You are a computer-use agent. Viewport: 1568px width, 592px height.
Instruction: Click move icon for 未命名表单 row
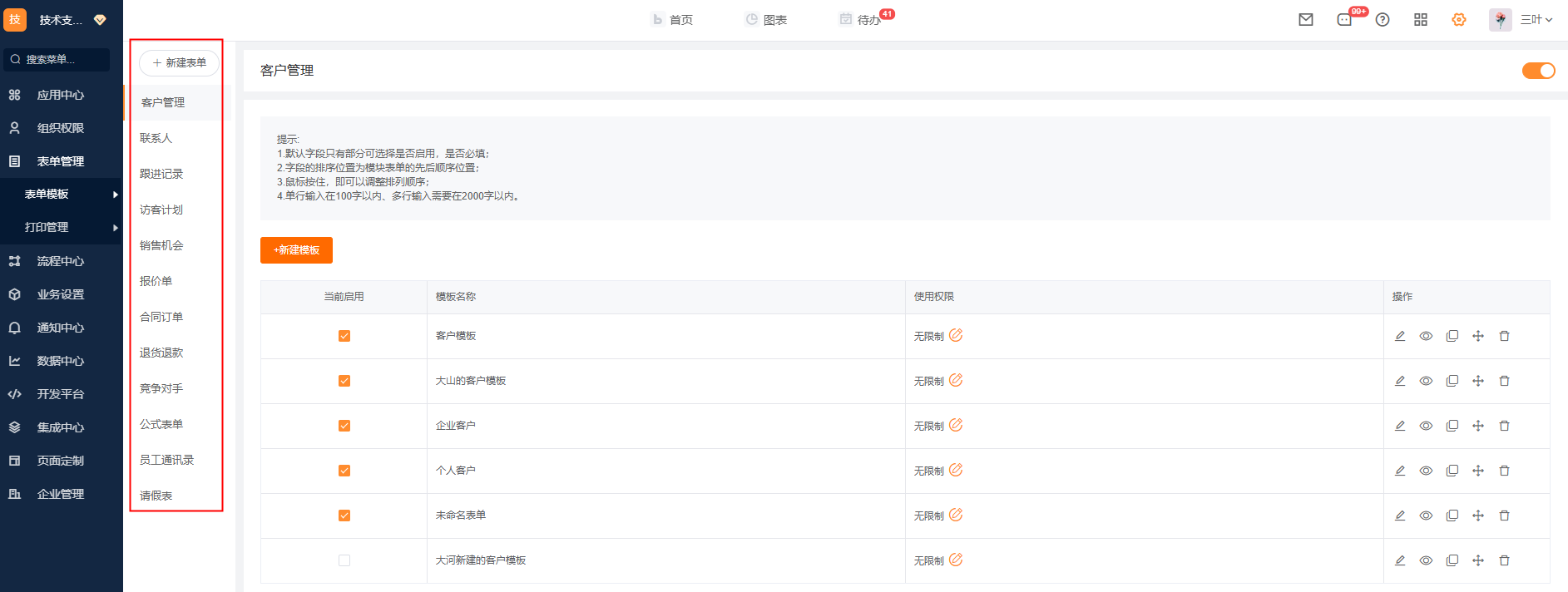(1478, 516)
